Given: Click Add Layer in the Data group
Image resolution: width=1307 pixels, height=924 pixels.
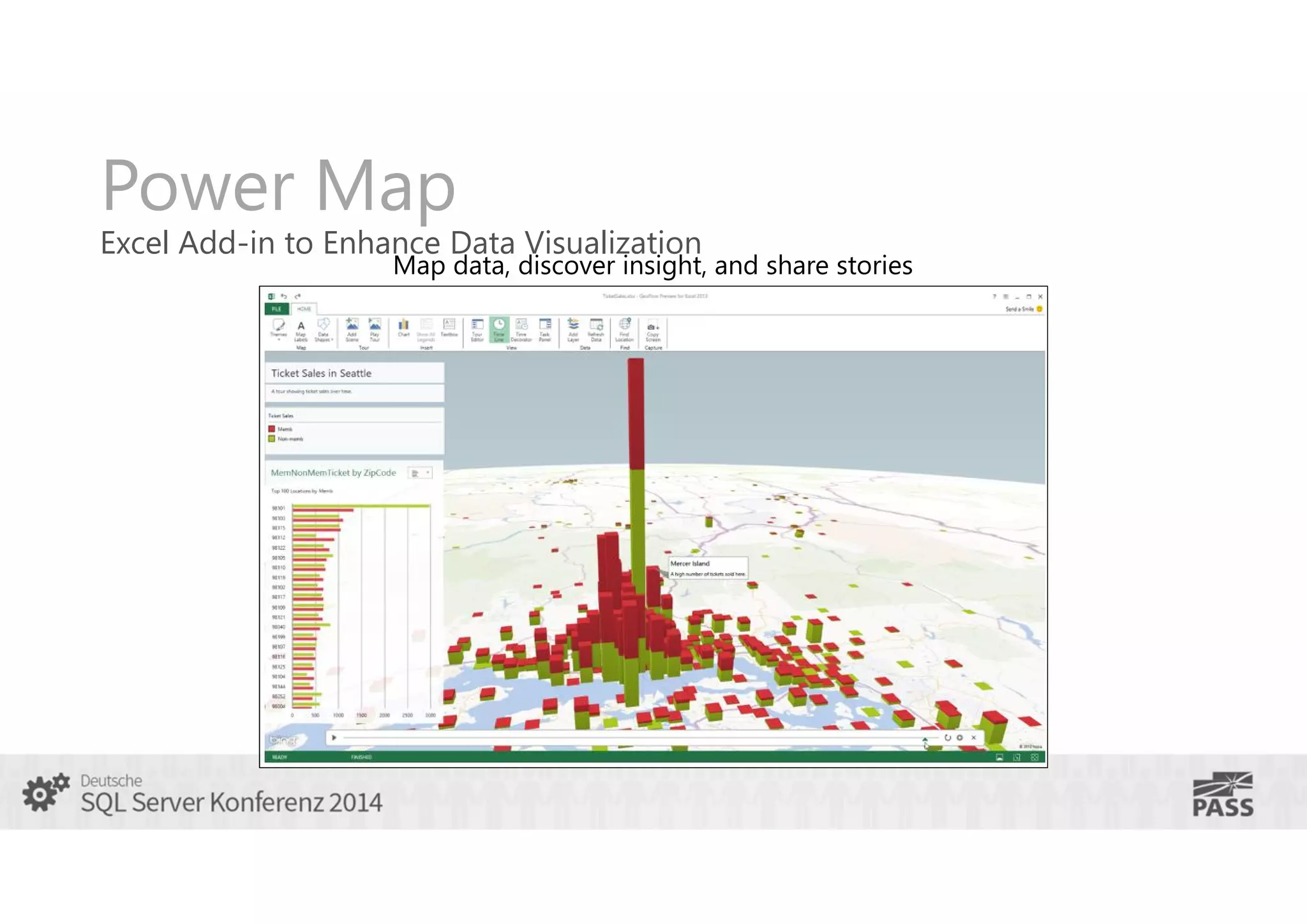Looking at the screenshot, I should coord(573,330).
